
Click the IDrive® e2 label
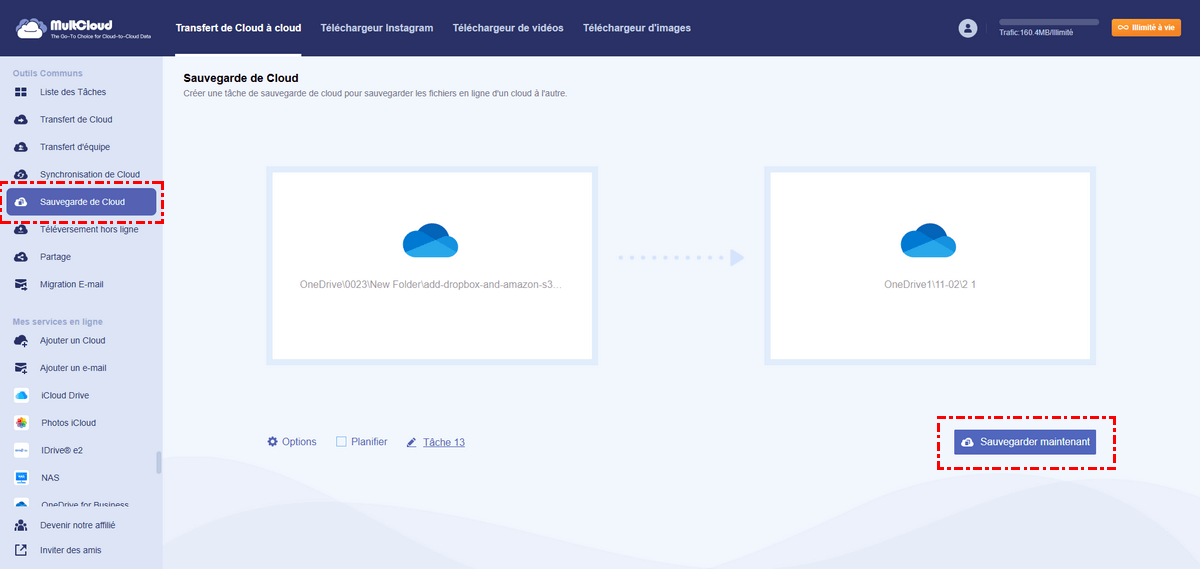[x=62, y=450]
